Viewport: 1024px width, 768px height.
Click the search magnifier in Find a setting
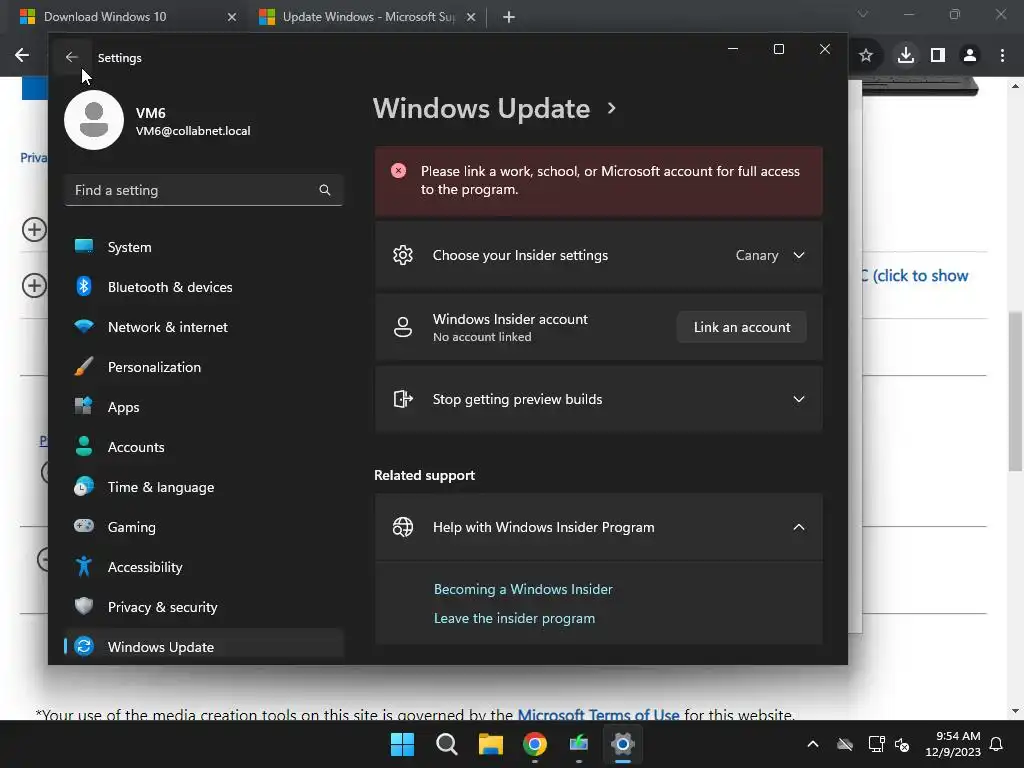(x=325, y=190)
